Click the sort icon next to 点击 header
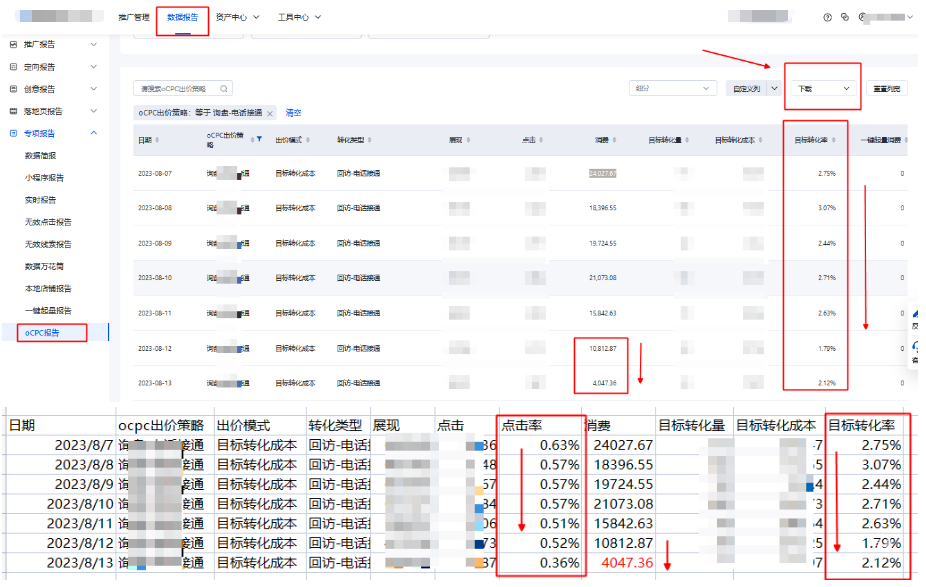926x587 pixels. click(x=542, y=140)
